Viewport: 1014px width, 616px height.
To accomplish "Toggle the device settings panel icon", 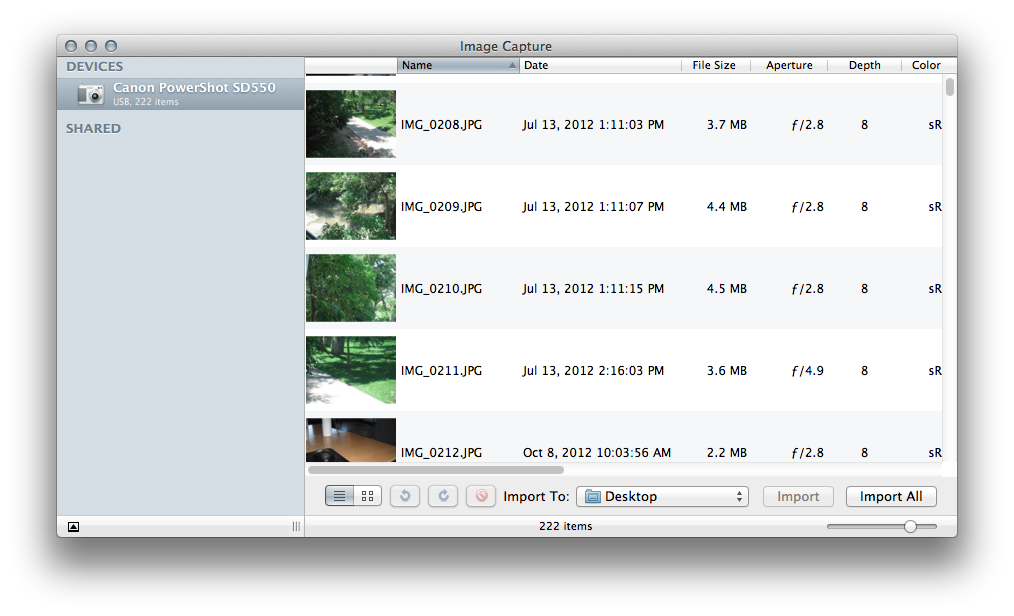I will click(x=74, y=527).
